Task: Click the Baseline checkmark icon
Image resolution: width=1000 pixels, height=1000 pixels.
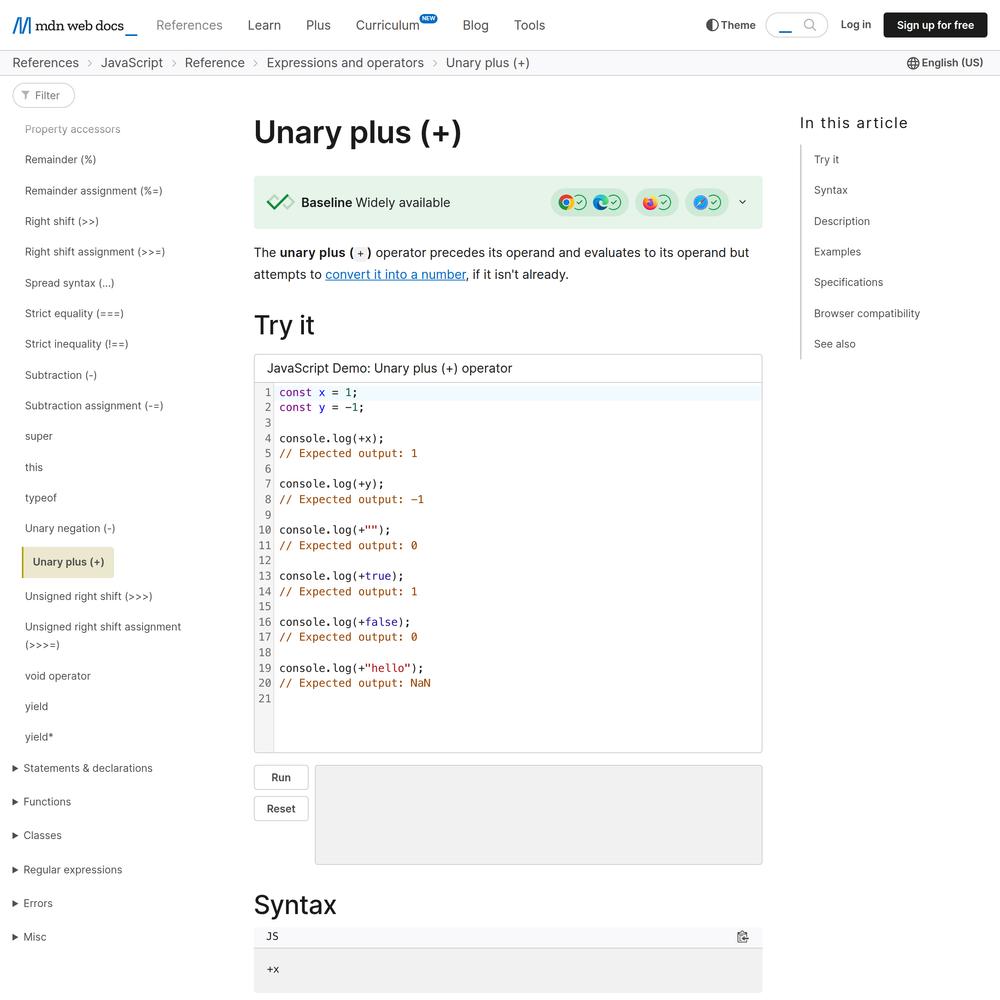Action: (x=280, y=202)
